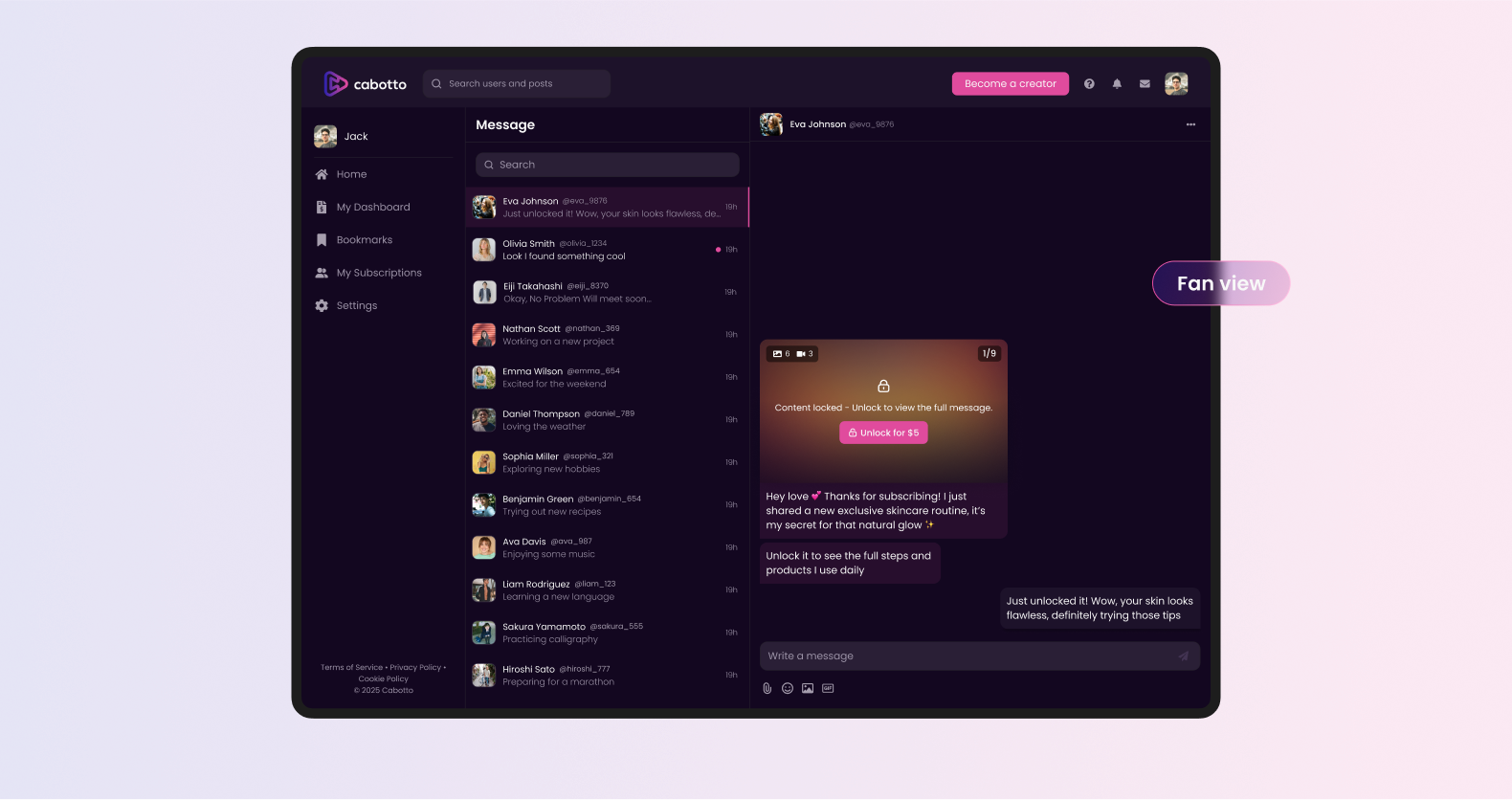Open the help question mark icon
The width and height of the screenshot is (1512, 800).
[x=1089, y=84]
